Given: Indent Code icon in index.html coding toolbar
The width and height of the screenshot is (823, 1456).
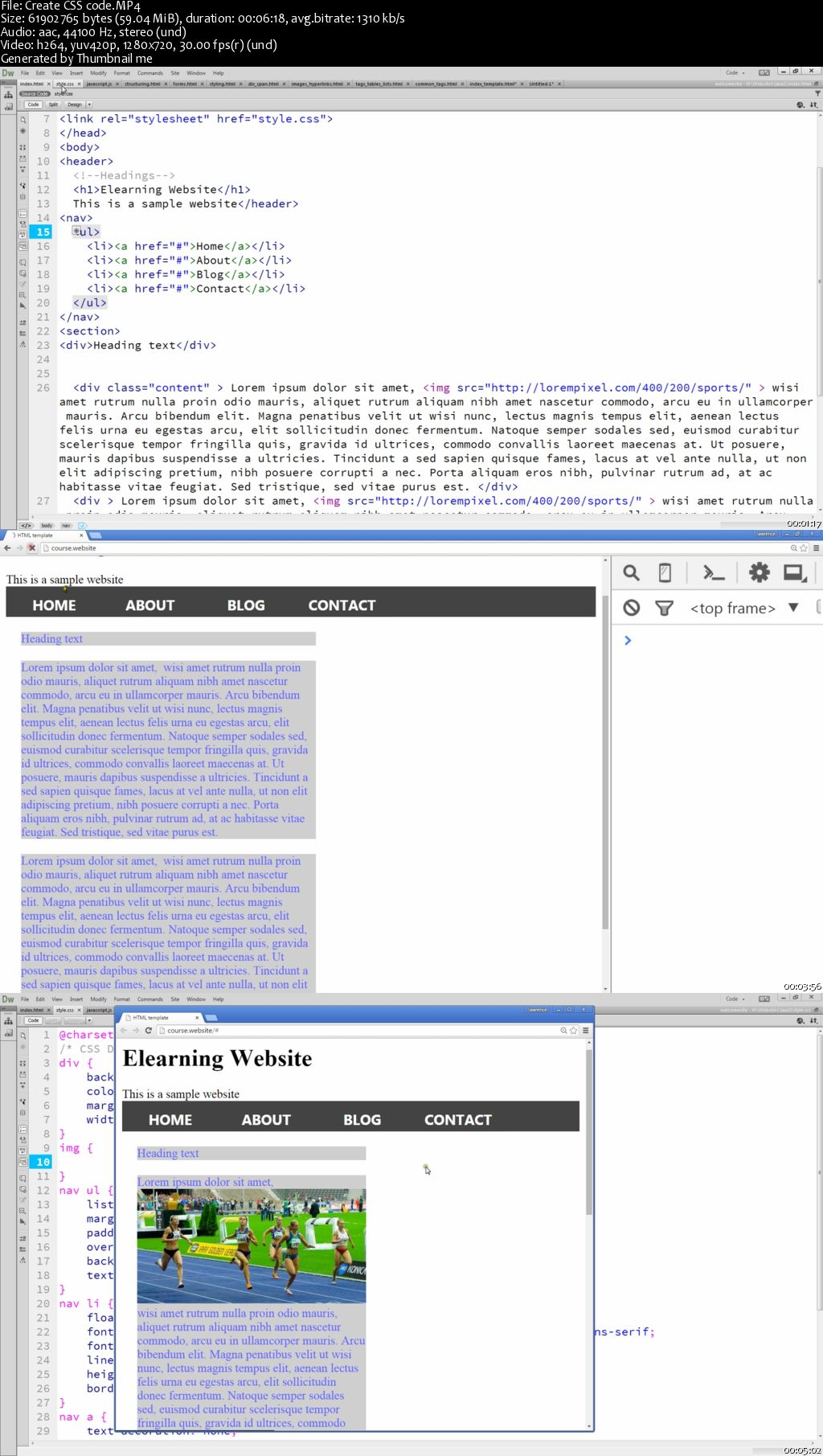Looking at the screenshot, I should (x=23, y=322).
